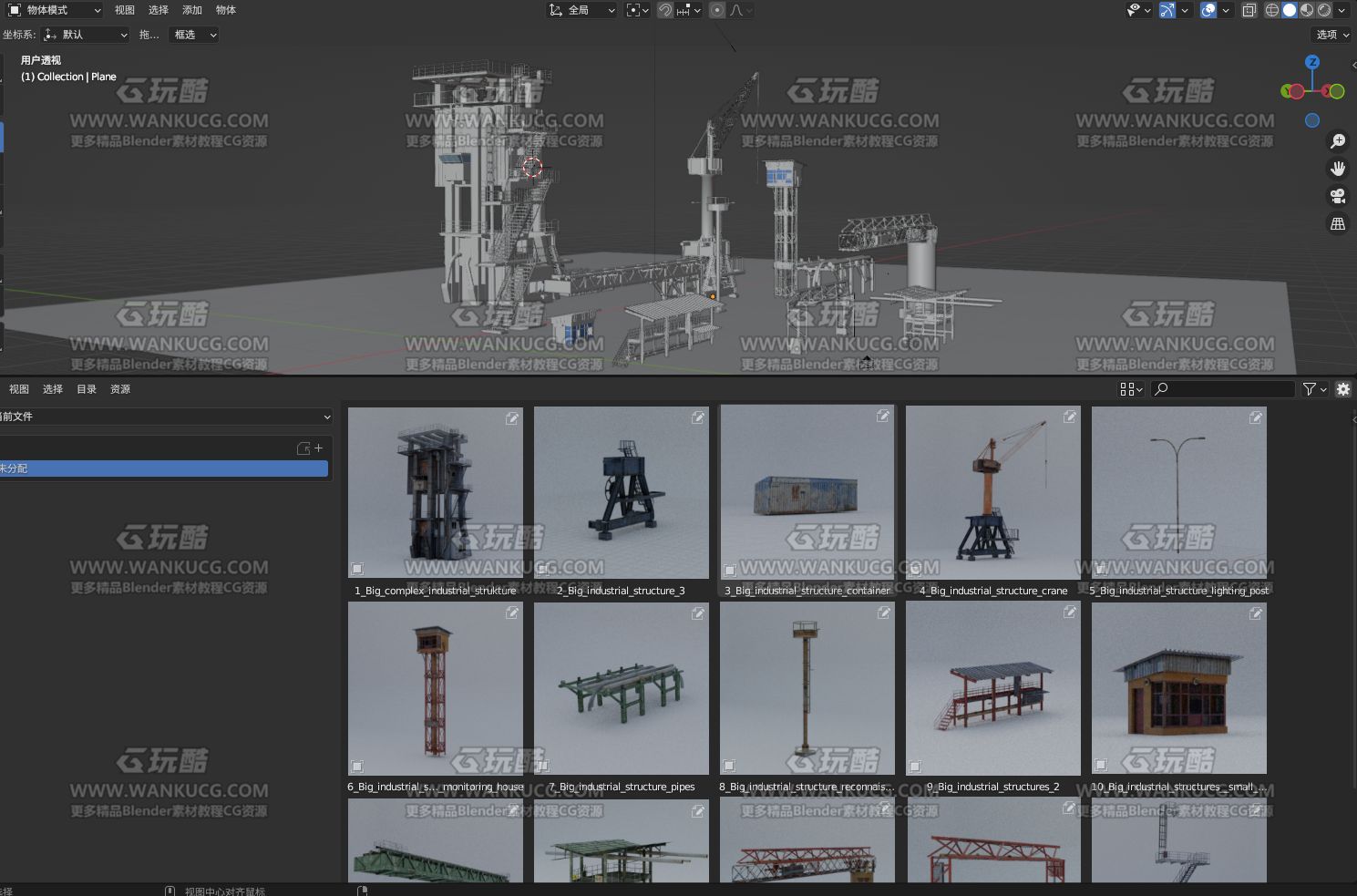Tick checkbox on 3_Big_industrial_structure_container asset
Viewport: 1357px width, 896px height.
[x=729, y=571]
